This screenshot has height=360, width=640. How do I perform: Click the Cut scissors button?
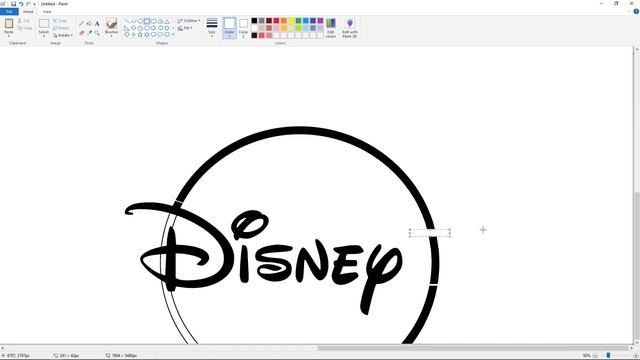tap(24, 21)
